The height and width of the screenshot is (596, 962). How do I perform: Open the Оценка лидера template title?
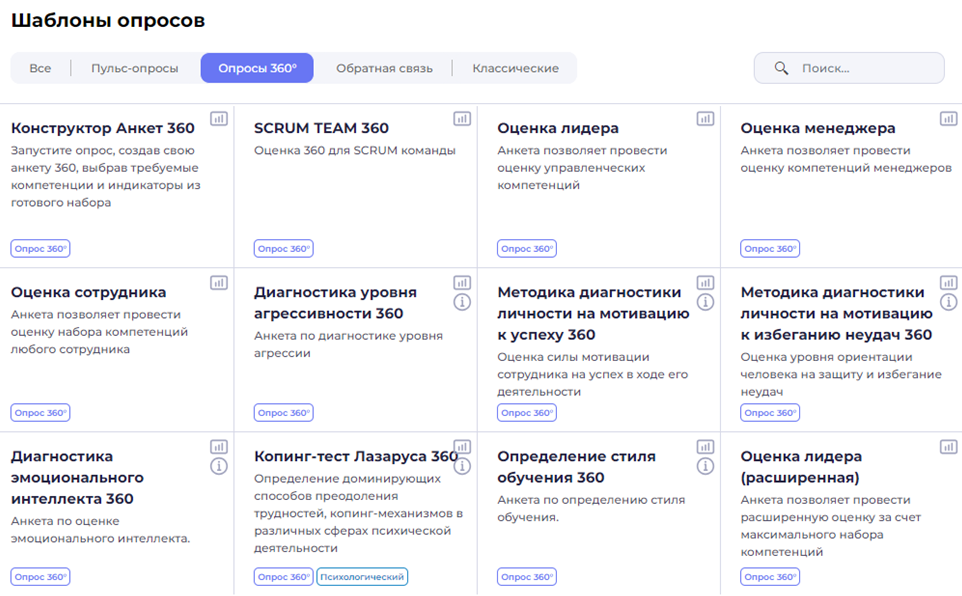[x=557, y=128]
